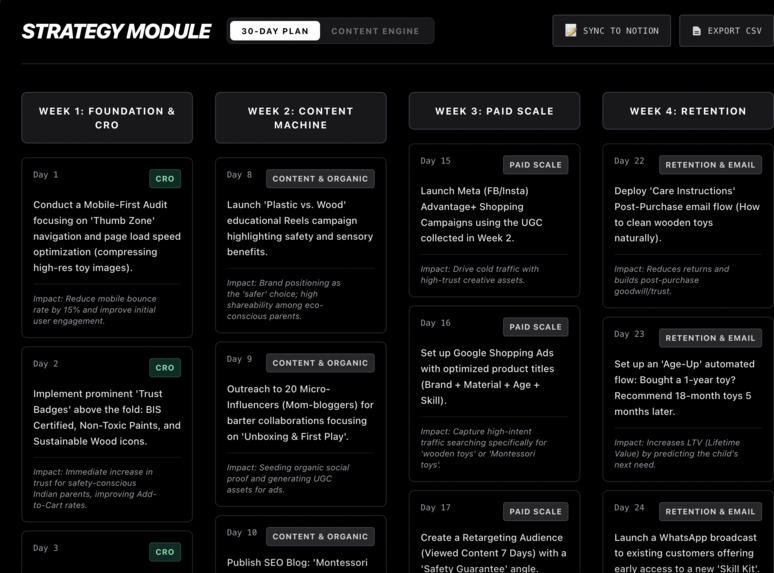This screenshot has width=774, height=573.
Task: Click the notepad icon on Sync to Notion
Action: 571,31
